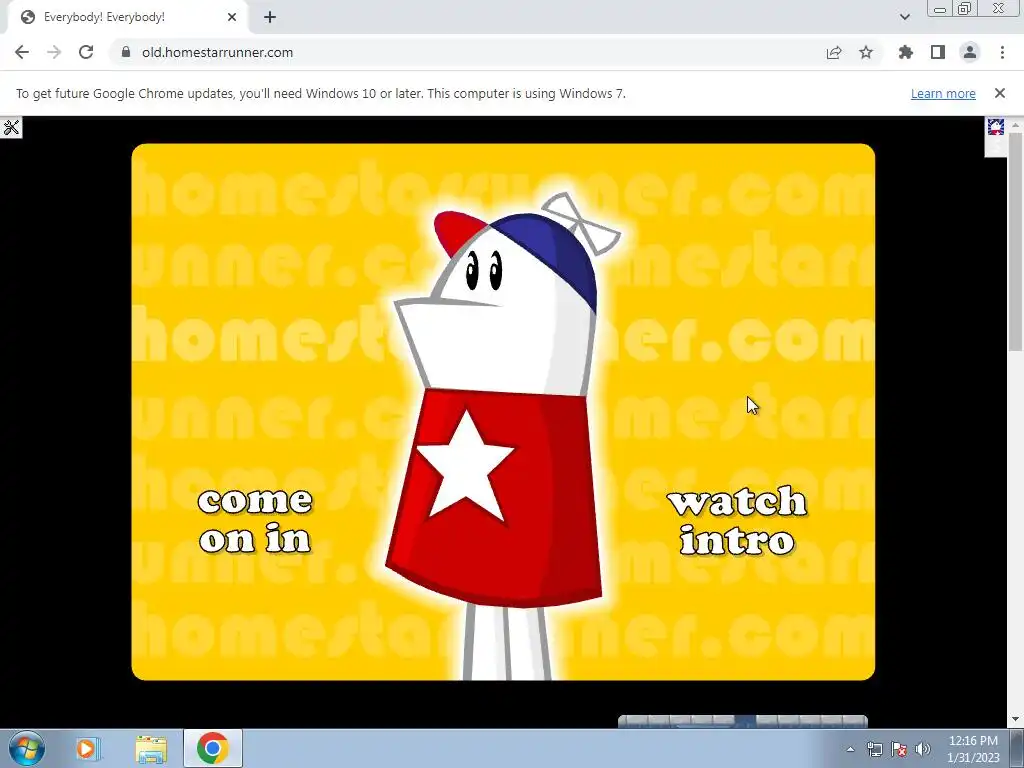Select the 'Everybody! Everybody!' tab
The width and height of the screenshot is (1024, 768).
127,17
